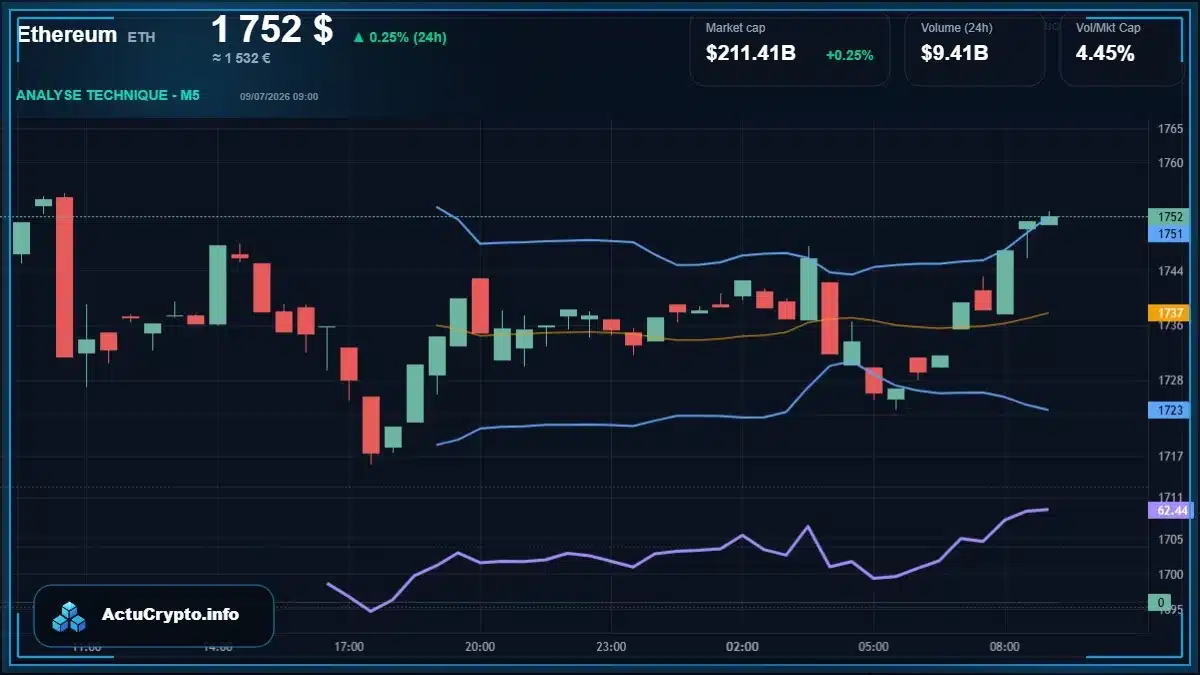Viewport: 1200px width, 675px height.
Task: Click the 08:00 time axis label
Action: pos(1004,647)
